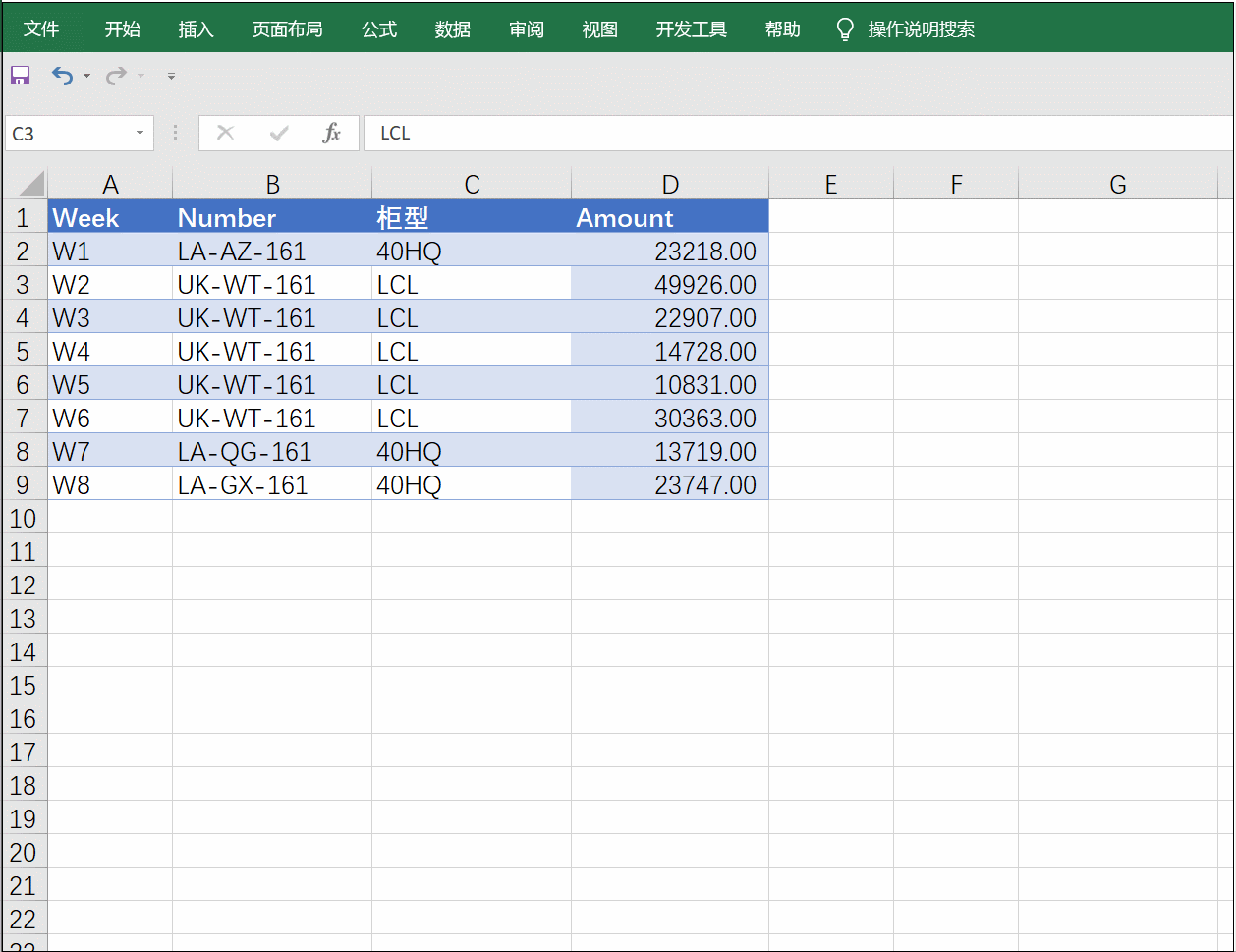This screenshot has height=952, width=1236.
Task: Switch to the 插入 ribbon tab
Action: pyautogui.click(x=197, y=29)
